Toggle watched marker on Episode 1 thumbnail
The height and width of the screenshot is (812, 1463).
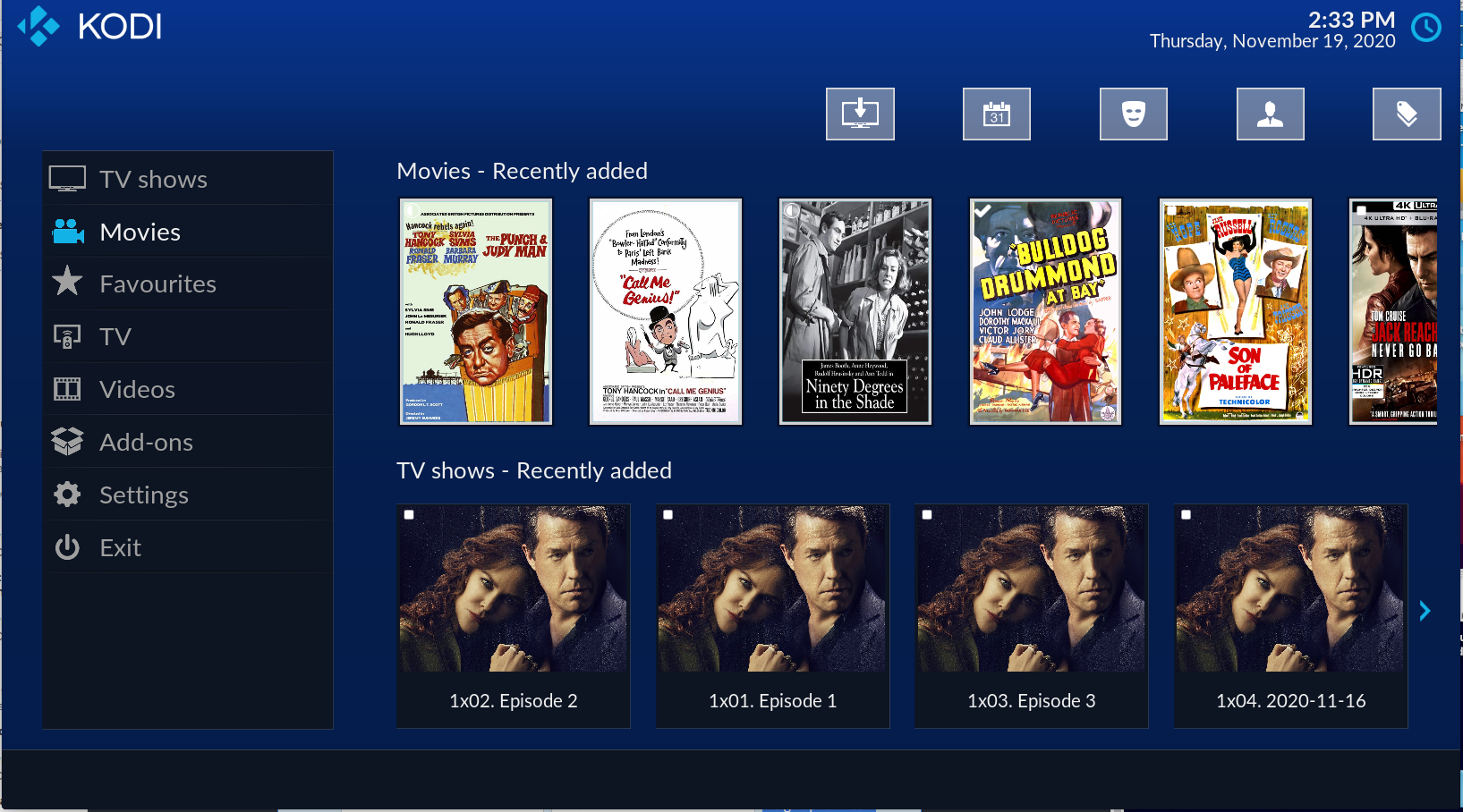pyautogui.click(x=668, y=515)
